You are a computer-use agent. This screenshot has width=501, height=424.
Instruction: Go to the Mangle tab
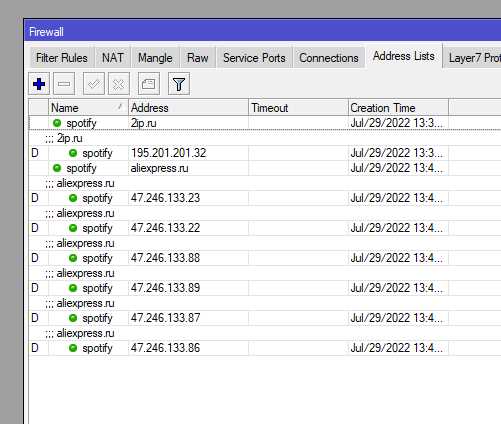(155, 58)
